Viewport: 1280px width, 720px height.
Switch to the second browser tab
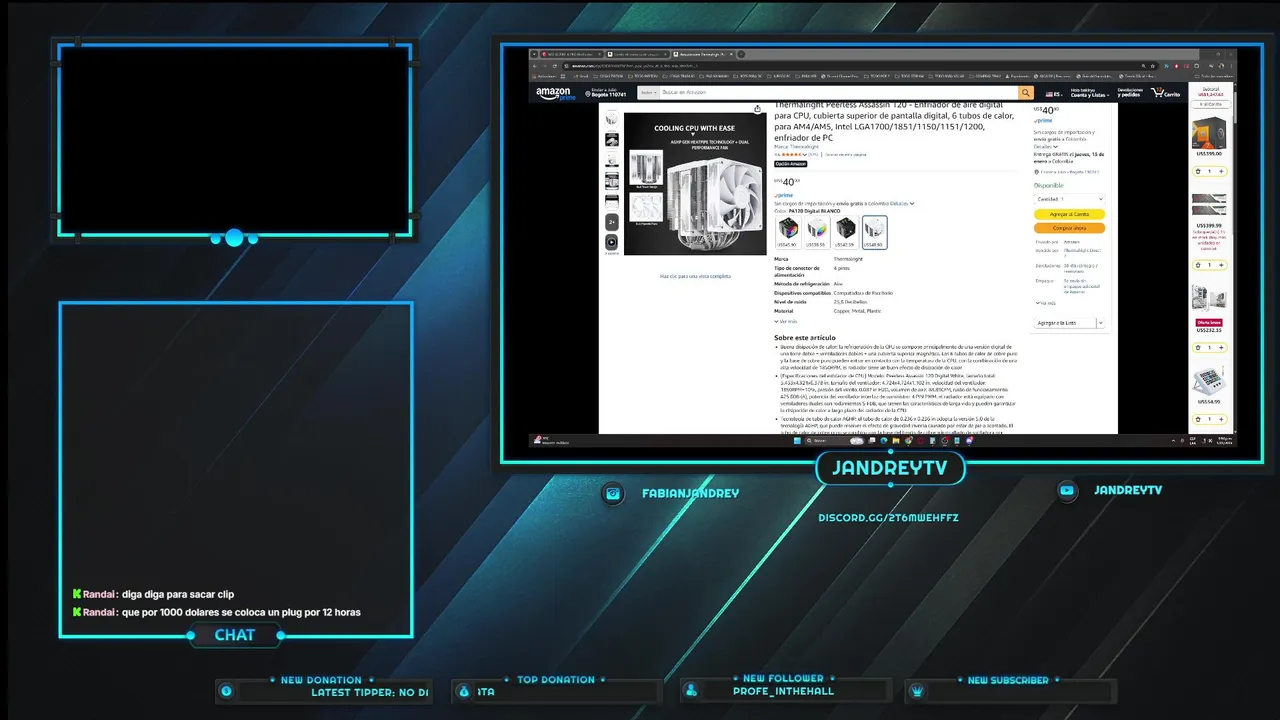(x=636, y=54)
